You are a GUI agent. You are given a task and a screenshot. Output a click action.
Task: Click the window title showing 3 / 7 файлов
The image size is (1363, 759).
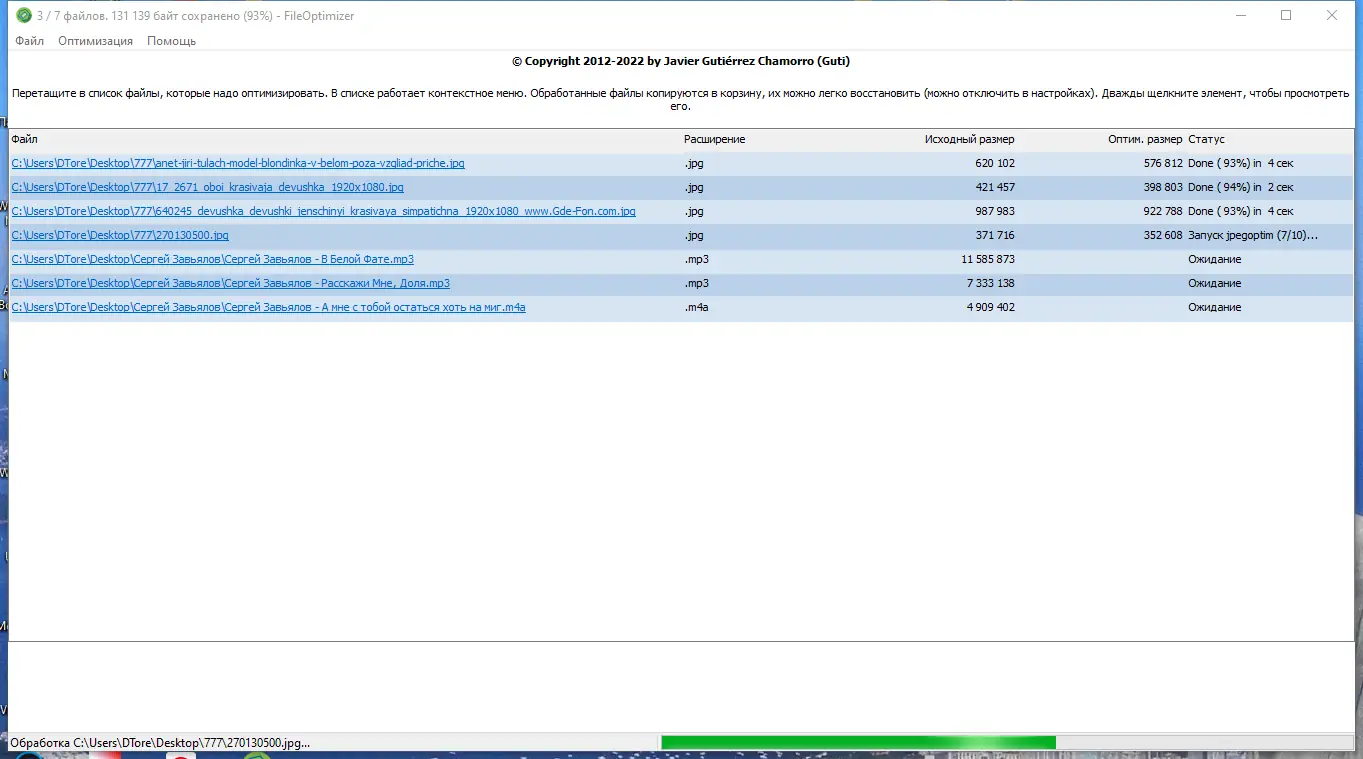coord(195,16)
